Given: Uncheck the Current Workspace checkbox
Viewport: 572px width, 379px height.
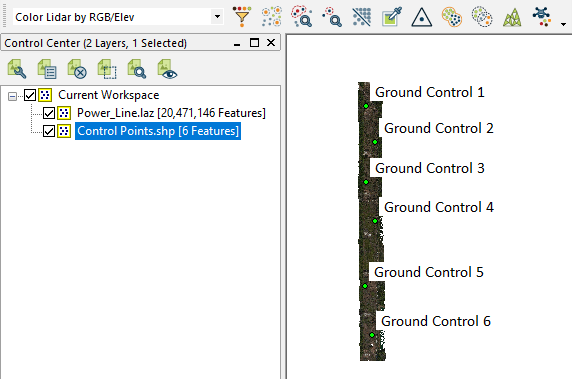Looking at the screenshot, I should 30,96.
